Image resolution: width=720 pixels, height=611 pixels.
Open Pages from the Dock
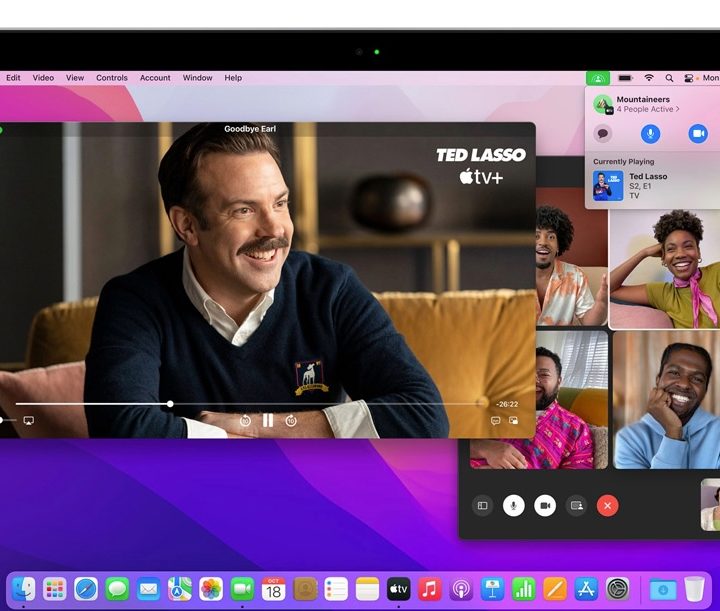click(x=555, y=589)
